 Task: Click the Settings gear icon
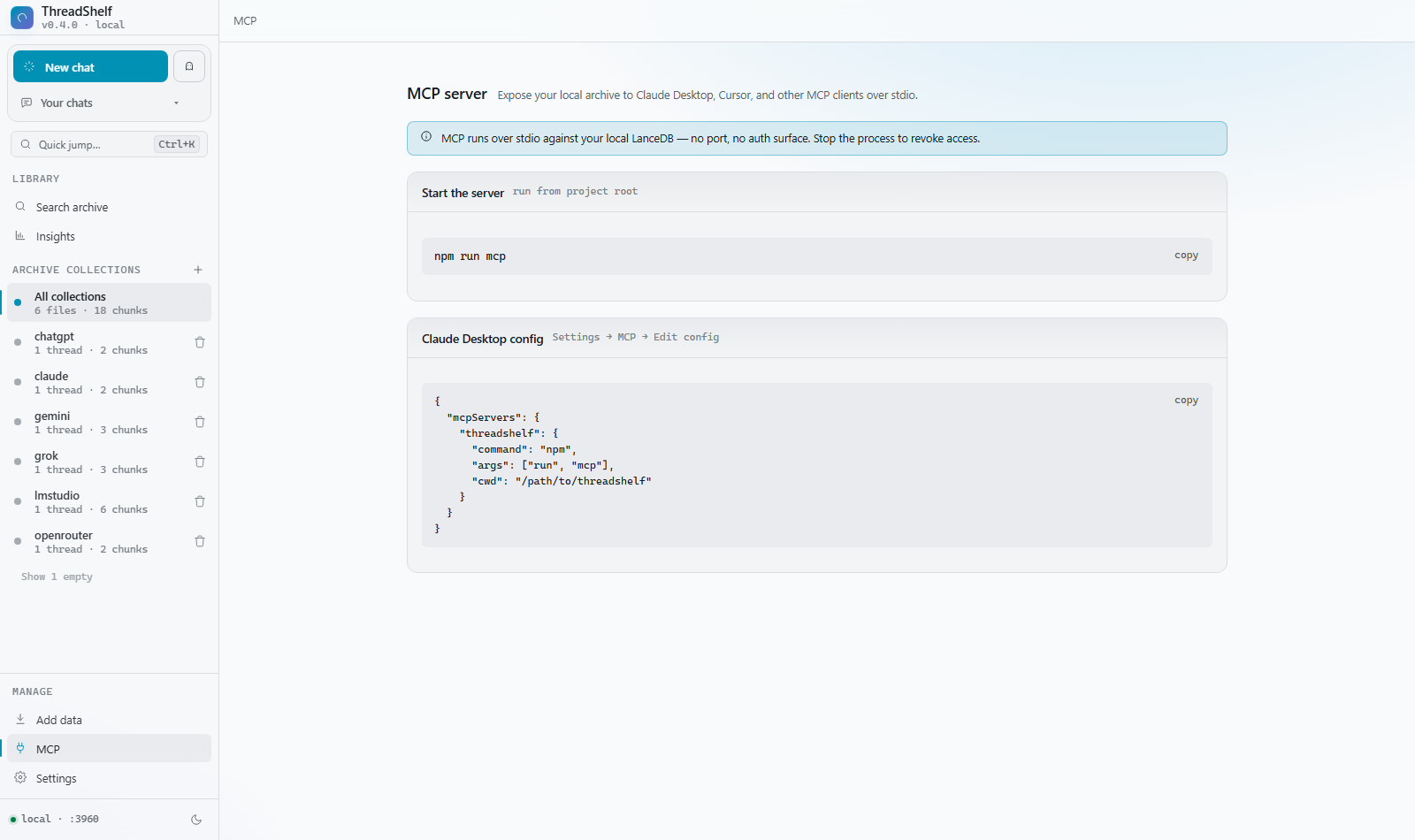tap(20, 777)
